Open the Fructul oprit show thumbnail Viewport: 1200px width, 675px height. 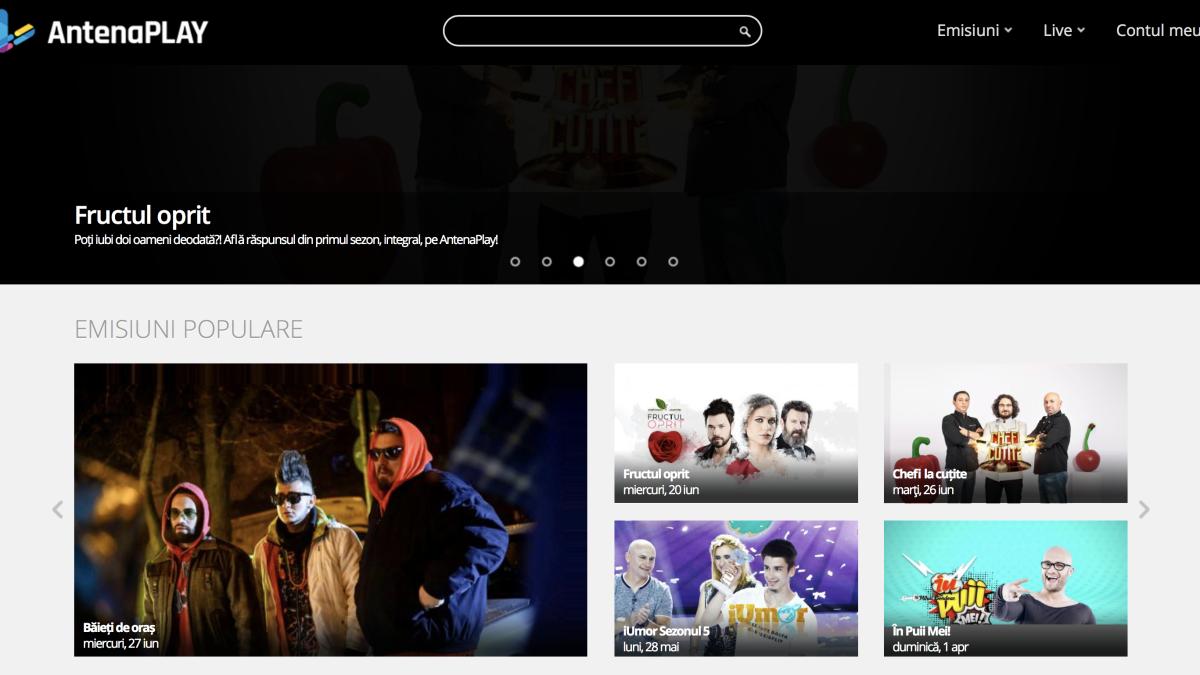click(x=735, y=432)
